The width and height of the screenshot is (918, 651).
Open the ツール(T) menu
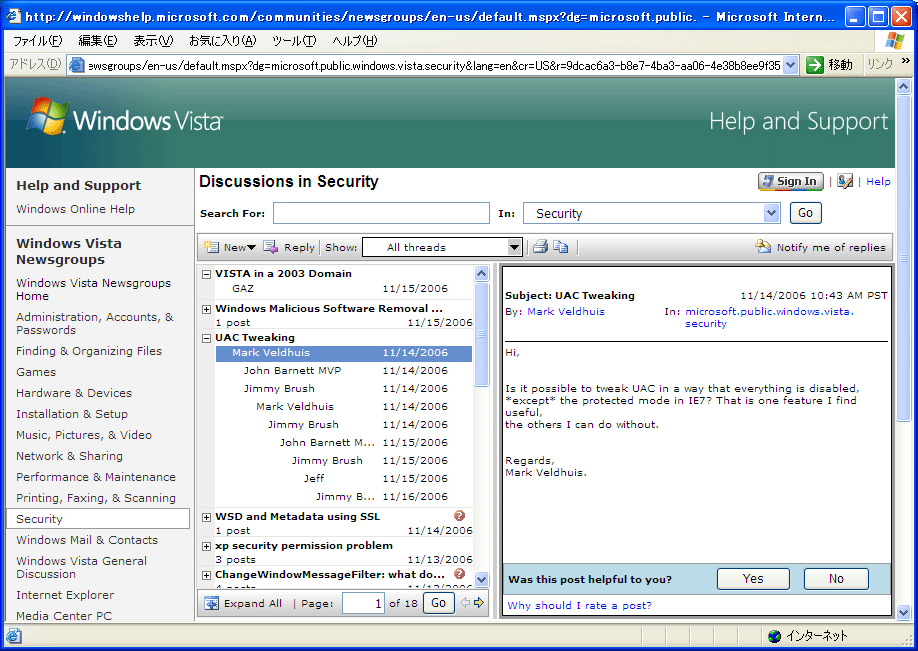(294, 41)
